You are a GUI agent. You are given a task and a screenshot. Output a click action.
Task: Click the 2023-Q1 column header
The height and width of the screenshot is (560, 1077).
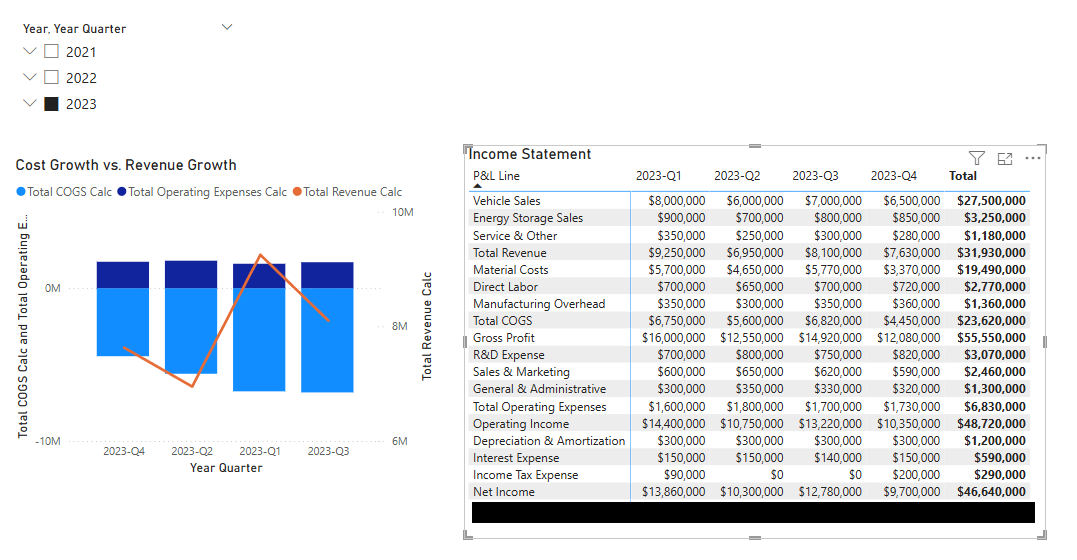pos(658,176)
